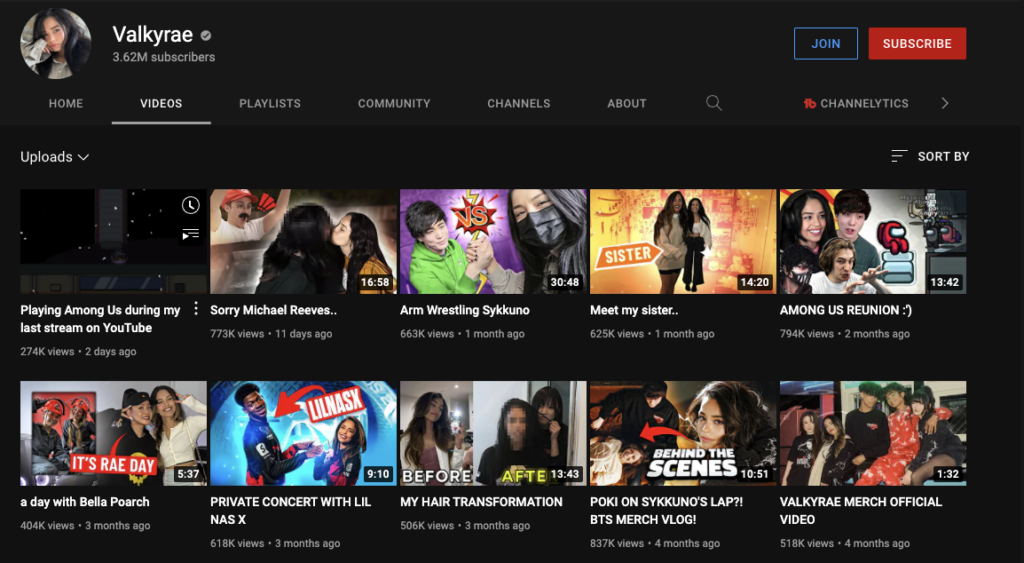Play the Among Us last stream thumbnail
The height and width of the screenshot is (563, 1024).
coord(114,242)
